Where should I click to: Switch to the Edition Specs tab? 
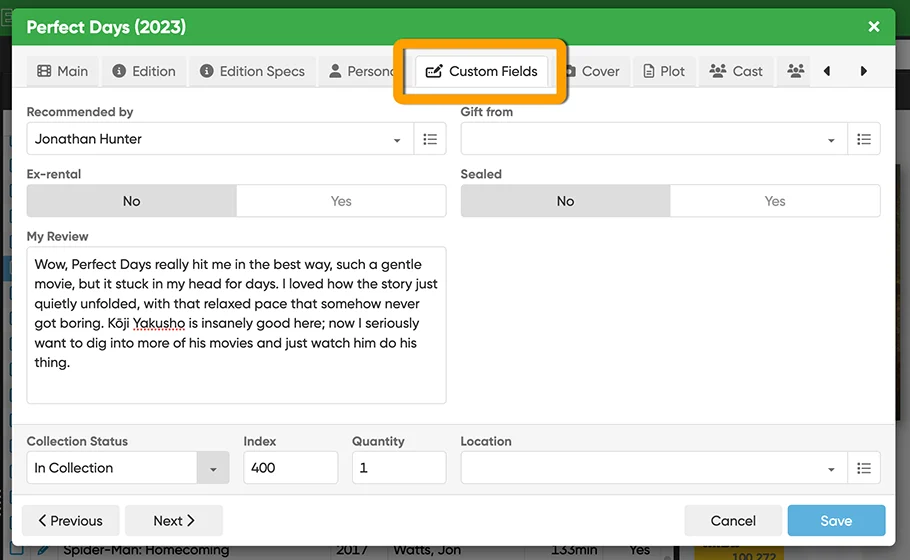[252, 71]
